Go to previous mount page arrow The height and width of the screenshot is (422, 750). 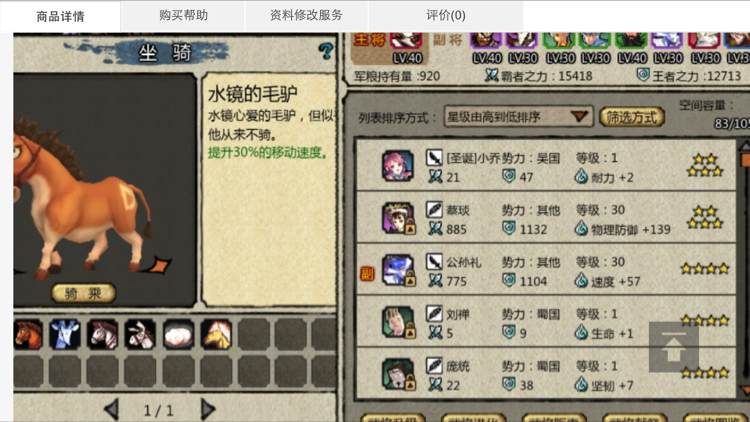click(x=111, y=410)
